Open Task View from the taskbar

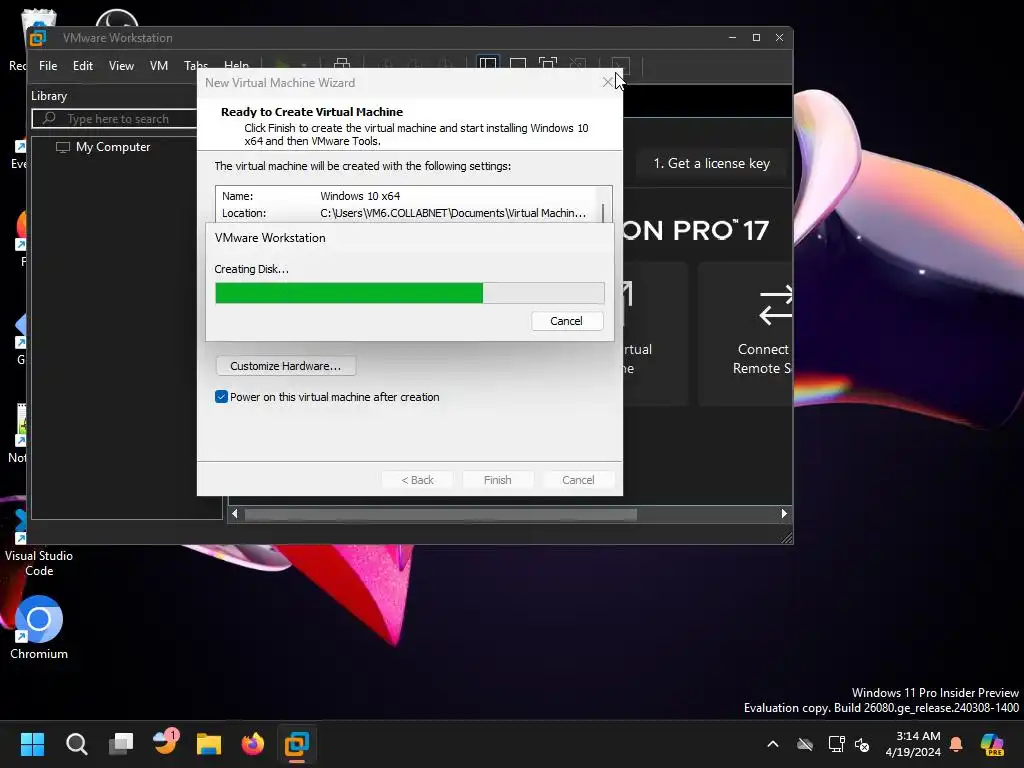click(121, 744)
